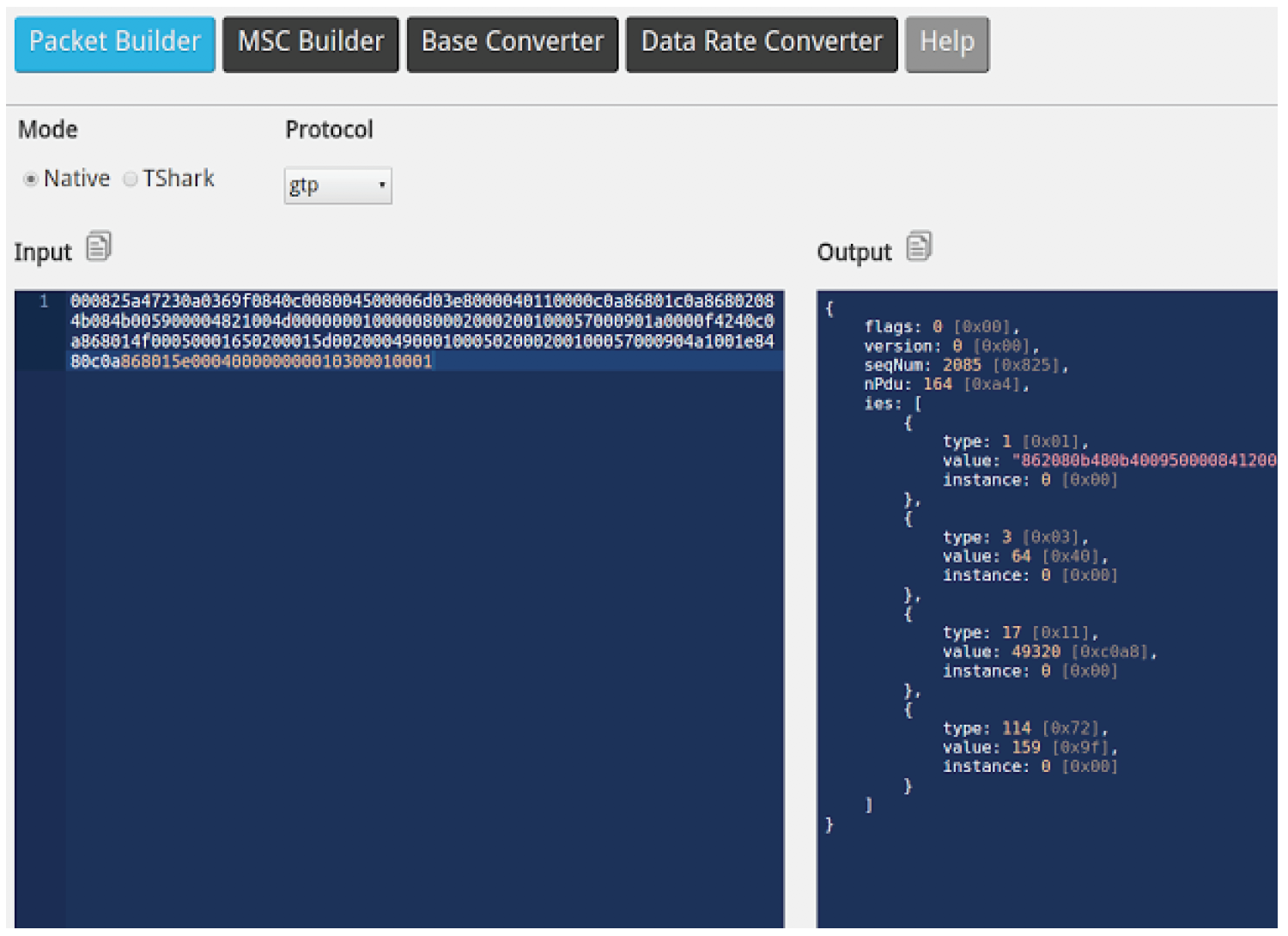The image size is (1288, 936).
Task: Switch to TShark mode
Action: click(131, 179)
